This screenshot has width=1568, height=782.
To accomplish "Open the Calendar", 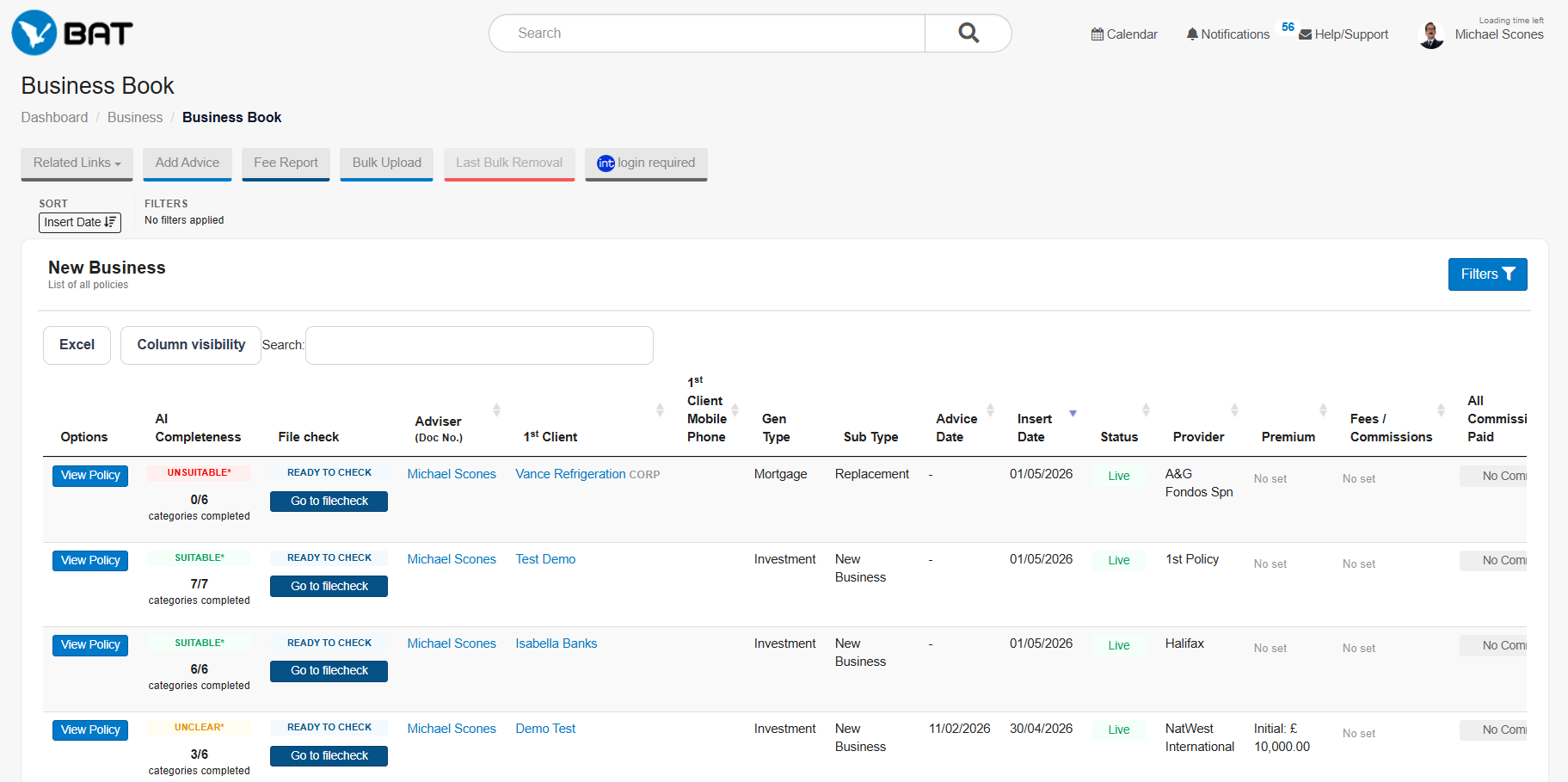I will 1124,34.
